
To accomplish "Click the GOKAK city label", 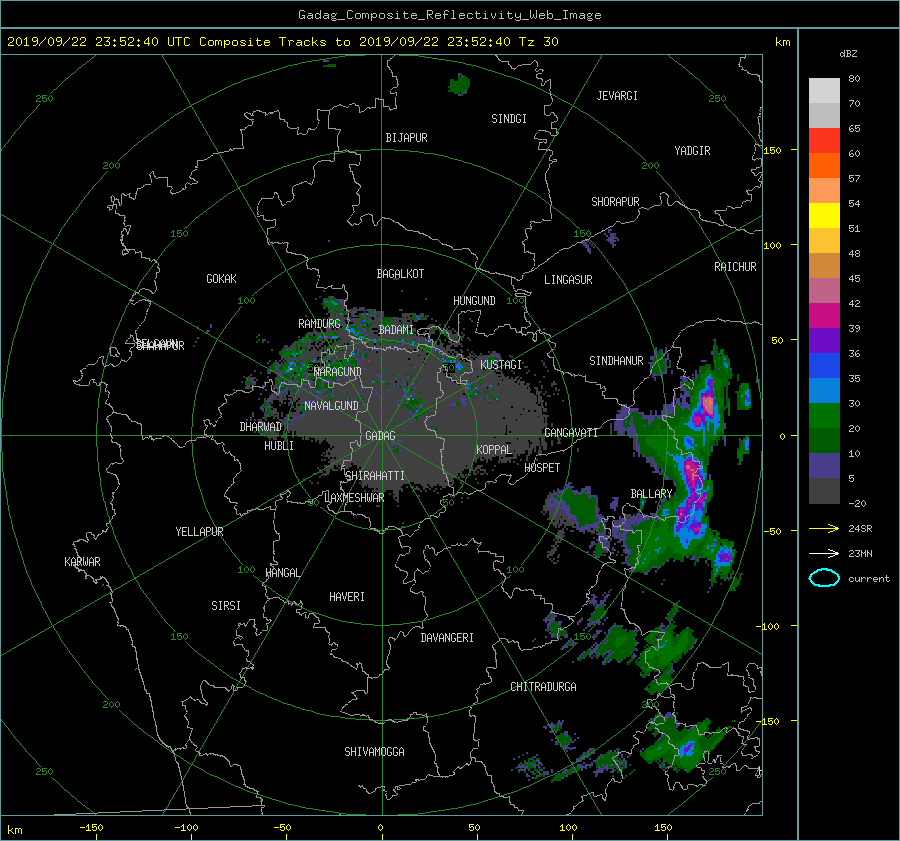I will click(x=222, y=278).
